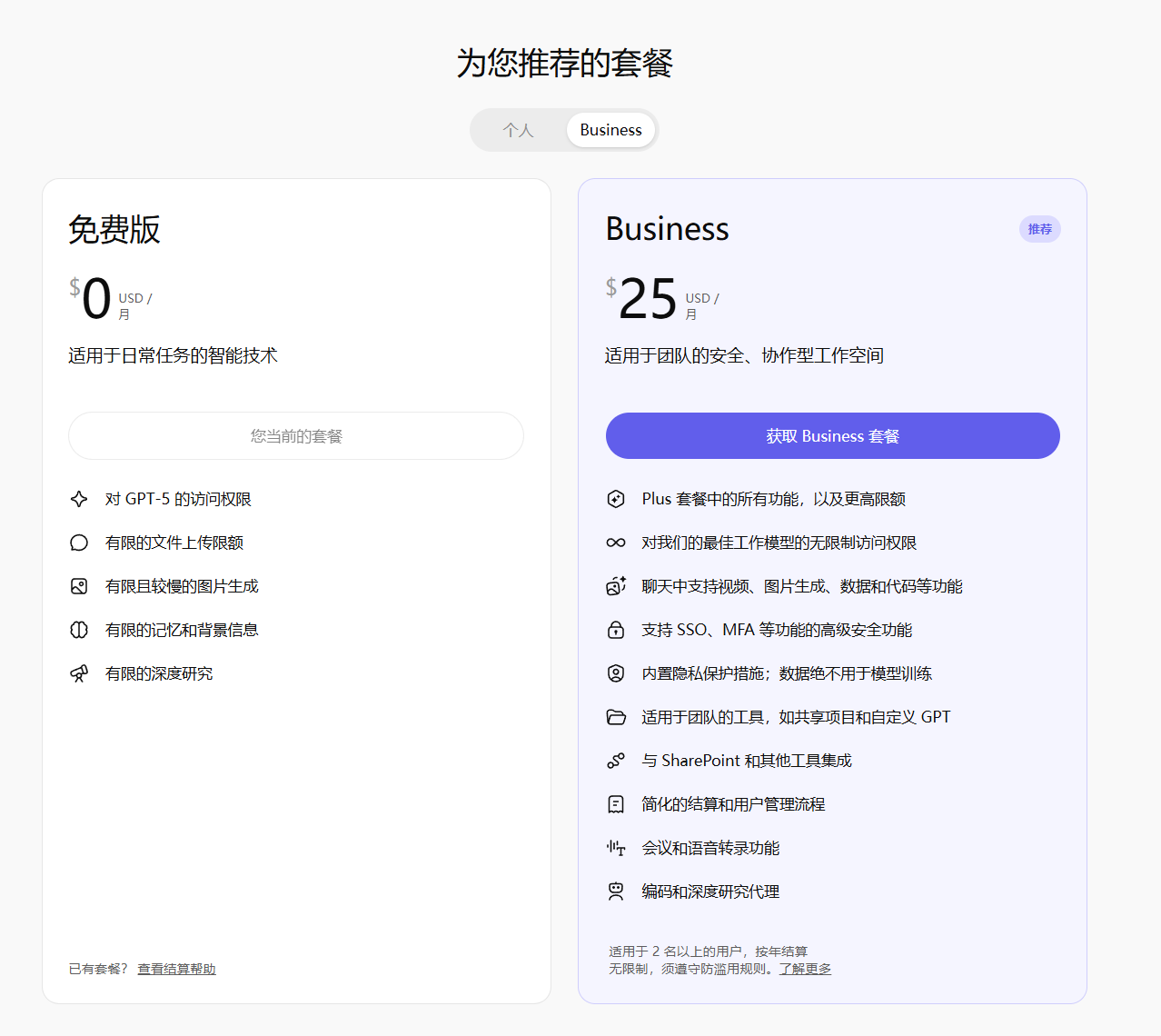The height and width of the screenshot is (1036, 1161).
Task: Click the image icon for slow image generation
Action: pyautogui.click(x=79, y=586)
